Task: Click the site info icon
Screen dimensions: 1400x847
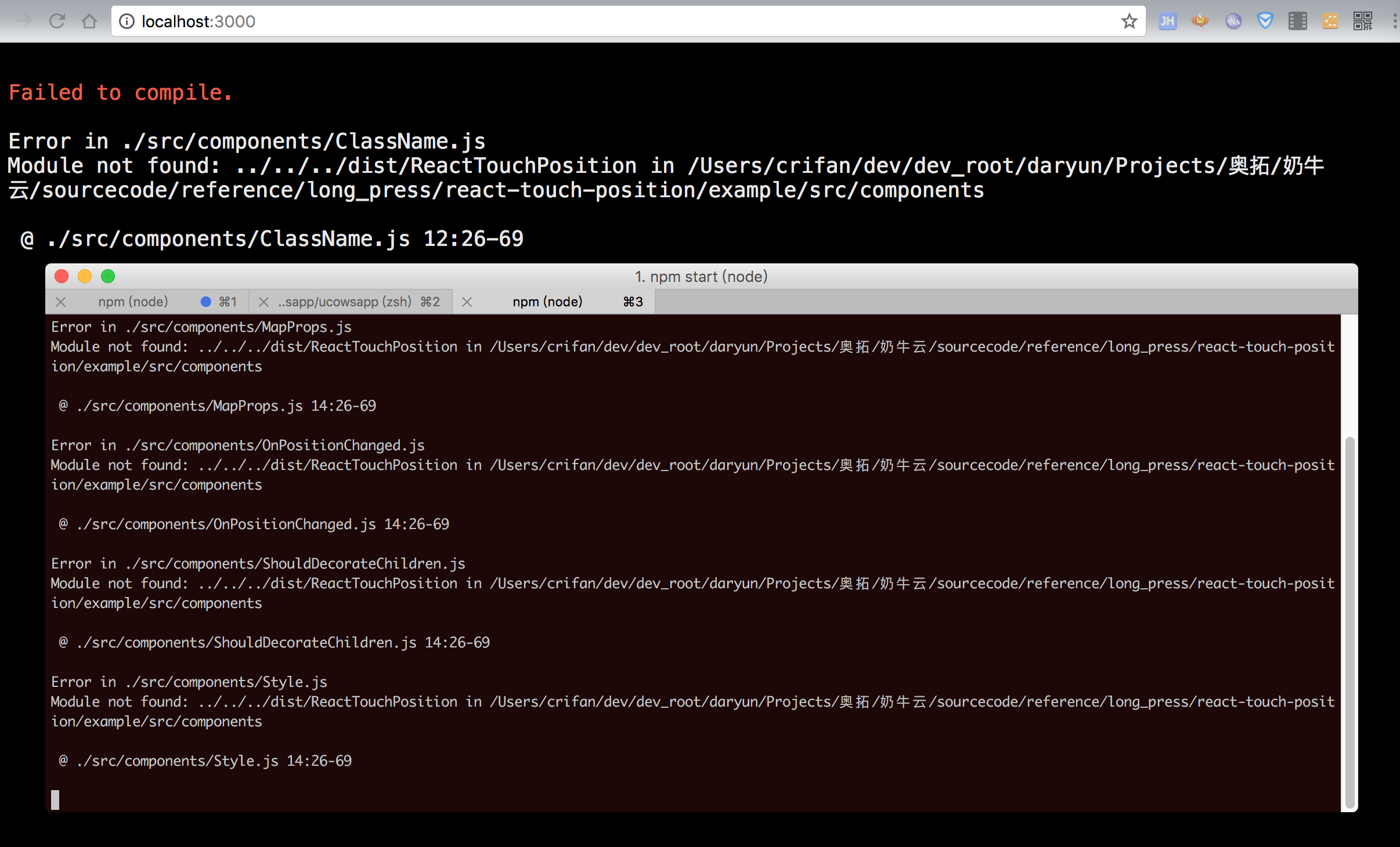Action: pos(127,21)
